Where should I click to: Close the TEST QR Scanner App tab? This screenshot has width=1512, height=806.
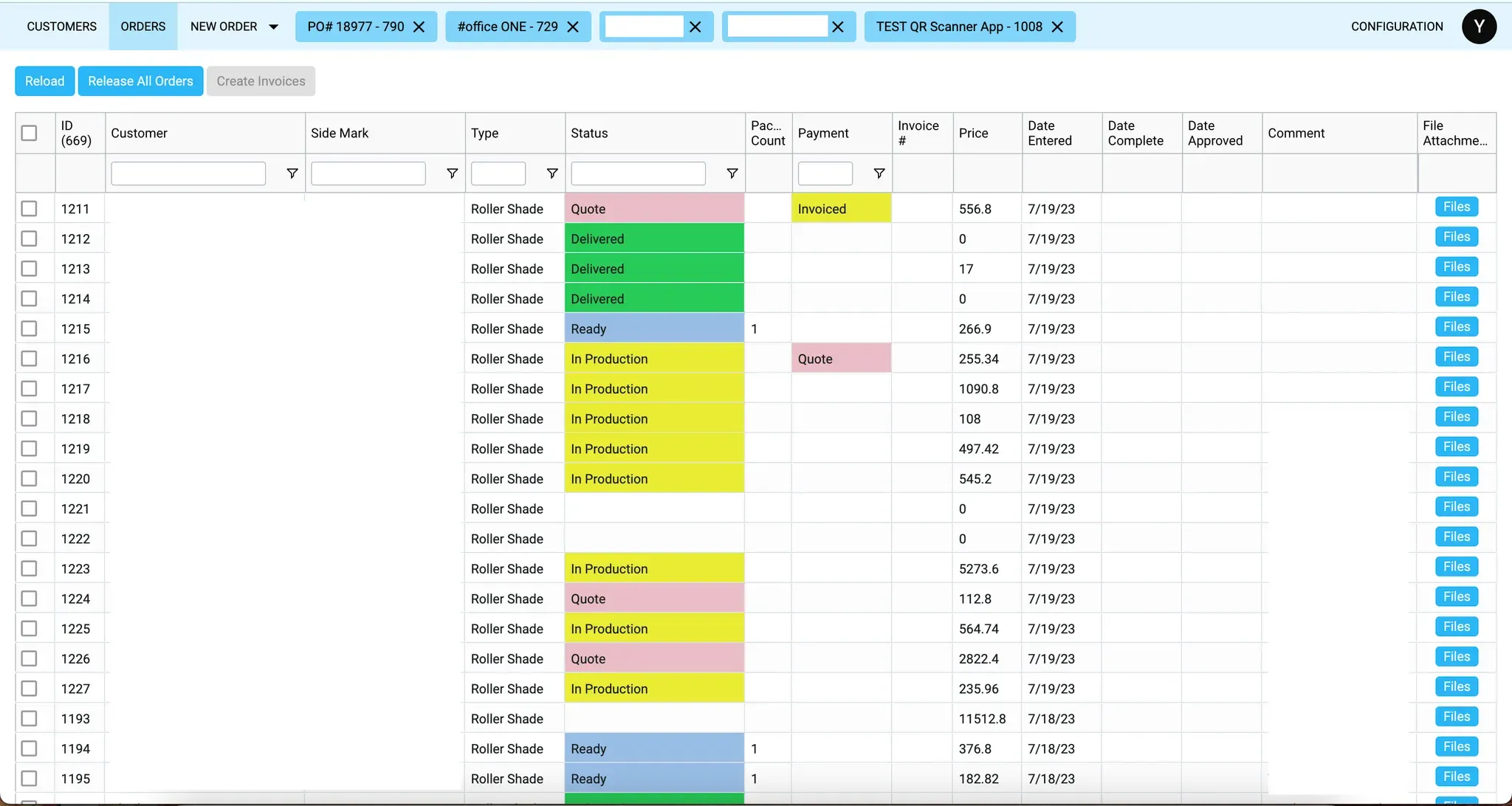[x=1057, y=27]
